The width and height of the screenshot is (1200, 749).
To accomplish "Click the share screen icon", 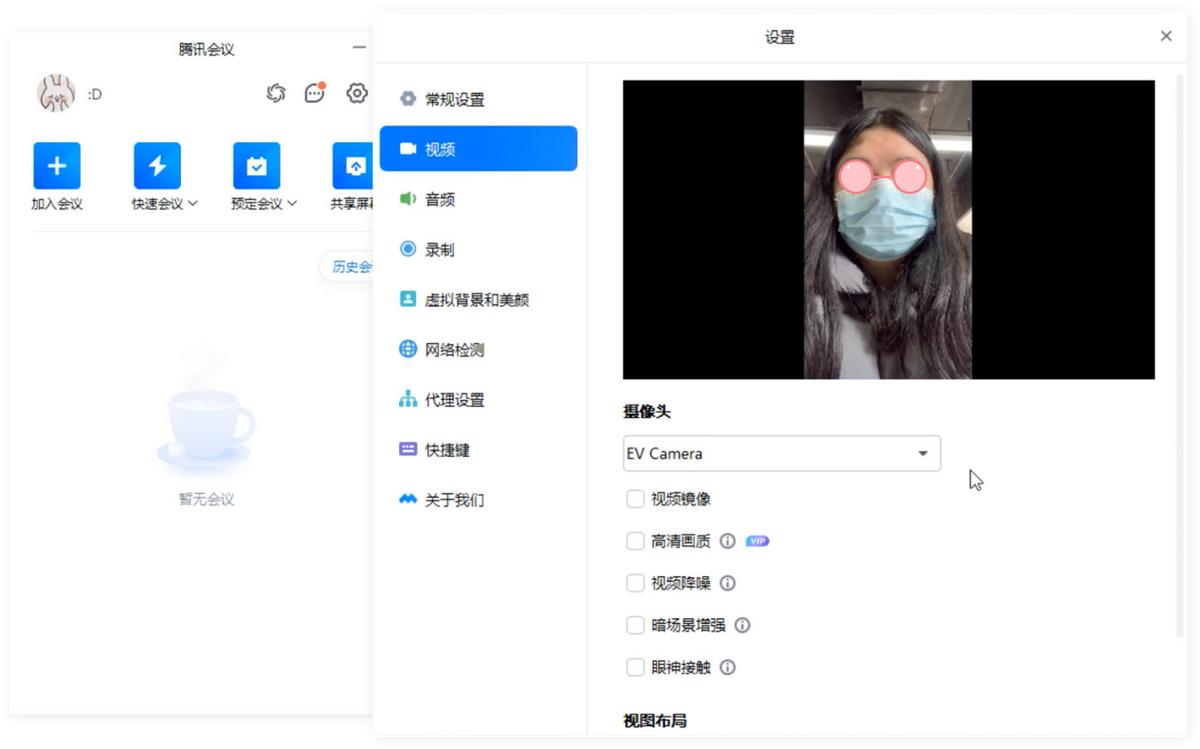I will tap(355, 164).
